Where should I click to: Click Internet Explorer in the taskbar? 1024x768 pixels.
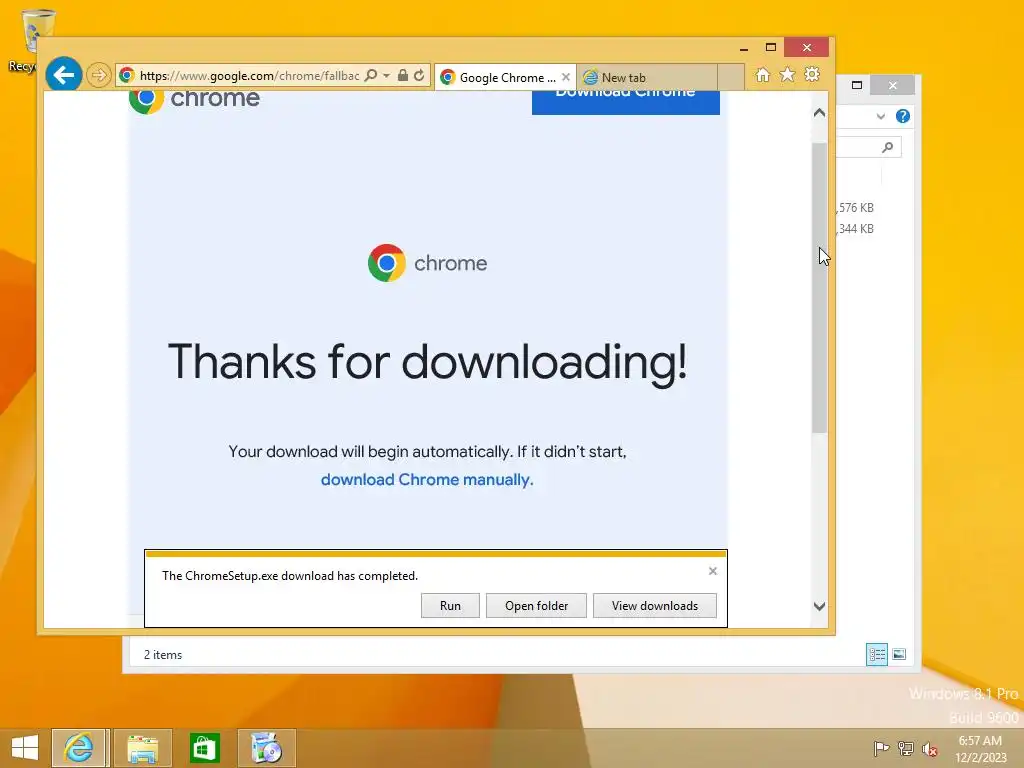[x=80, y=748]
